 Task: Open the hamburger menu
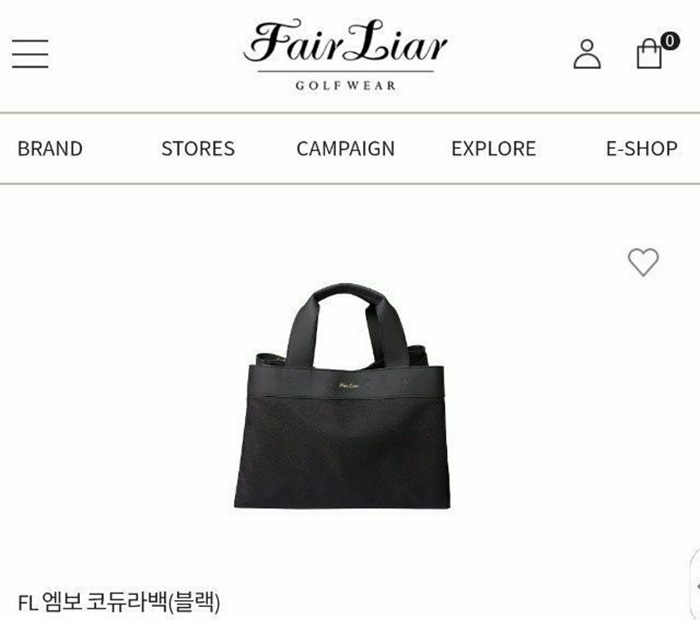[30, 54]
